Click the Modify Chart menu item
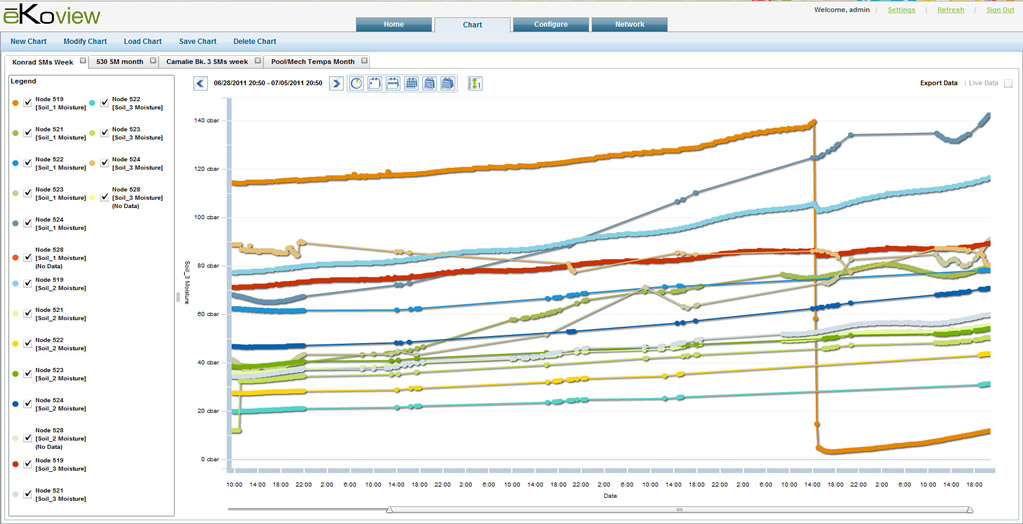 tap(85, 42)
